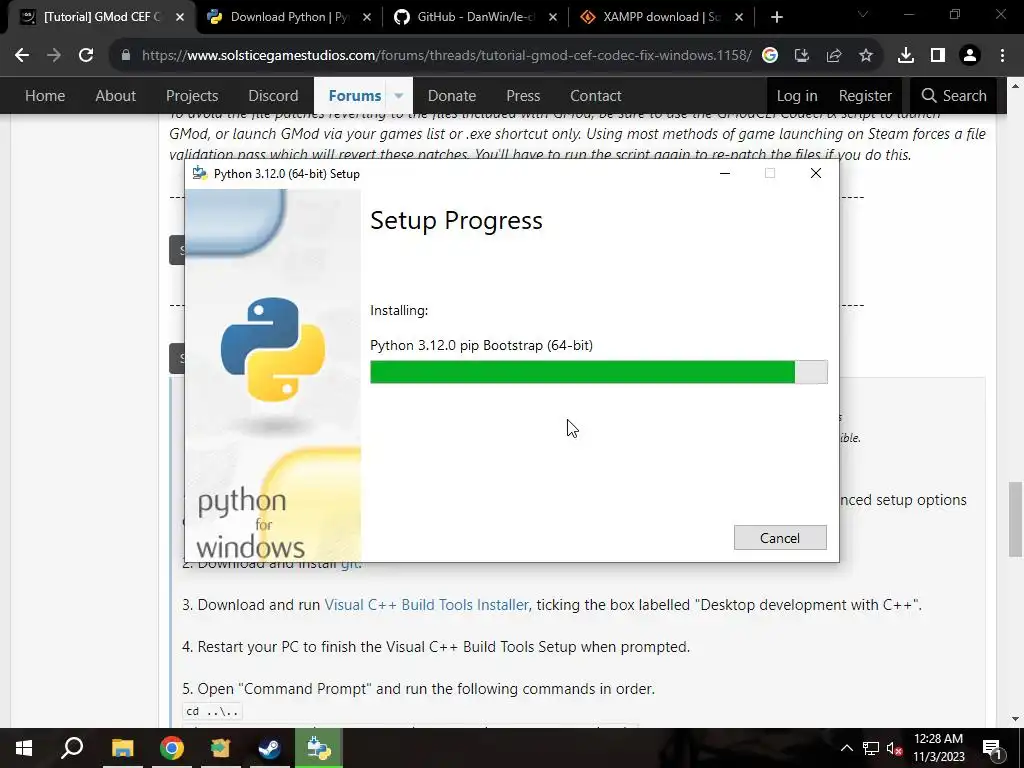Viewport: 1024px width, 768px height.
Task: Click Log in on the forum
Action: 797,95
